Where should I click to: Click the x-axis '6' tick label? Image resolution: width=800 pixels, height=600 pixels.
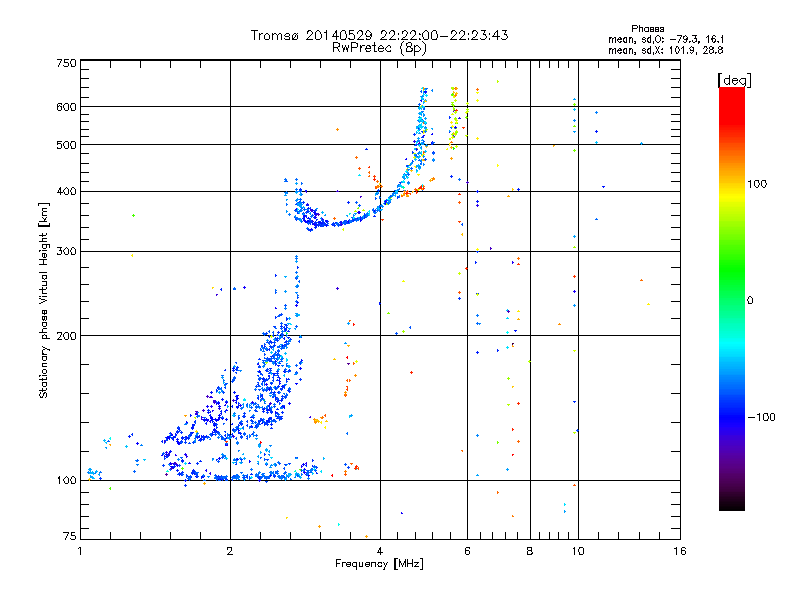[x=467, y=551]
